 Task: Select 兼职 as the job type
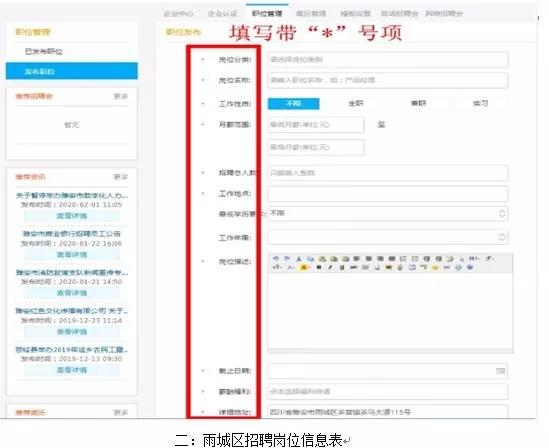(x=418, y=103)
